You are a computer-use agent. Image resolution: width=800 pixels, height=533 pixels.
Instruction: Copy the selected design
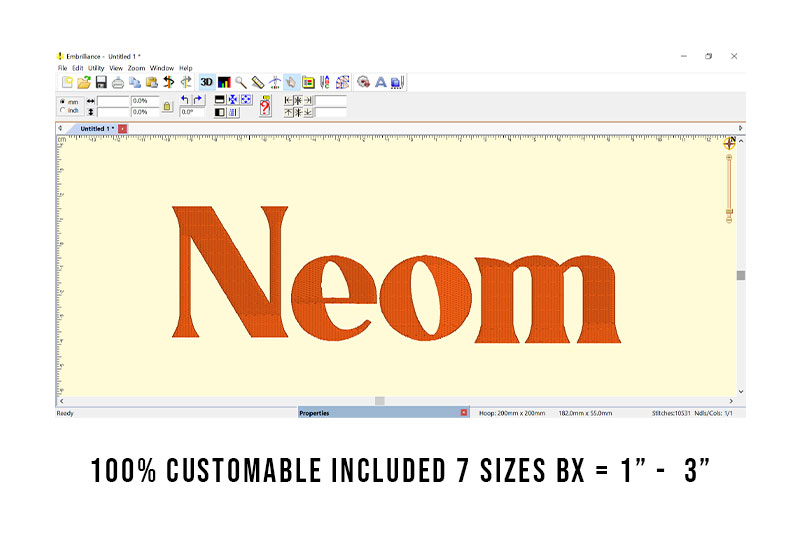[x=135, y=82]
